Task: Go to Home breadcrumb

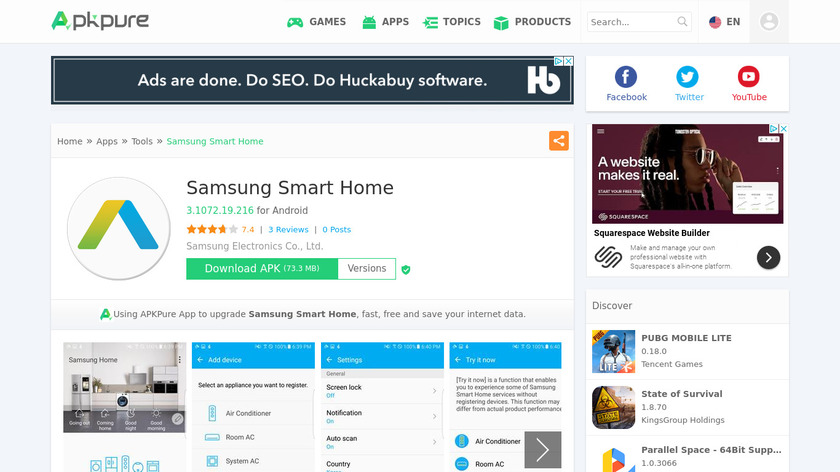Action: coord(70,141)
